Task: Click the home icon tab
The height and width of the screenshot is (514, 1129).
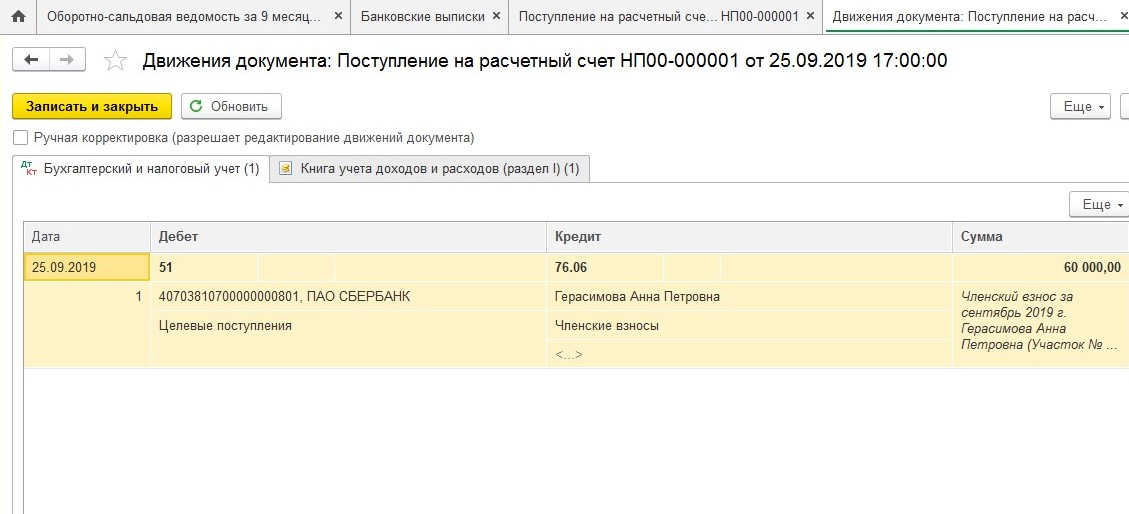Action: click(x=18, y=17)
